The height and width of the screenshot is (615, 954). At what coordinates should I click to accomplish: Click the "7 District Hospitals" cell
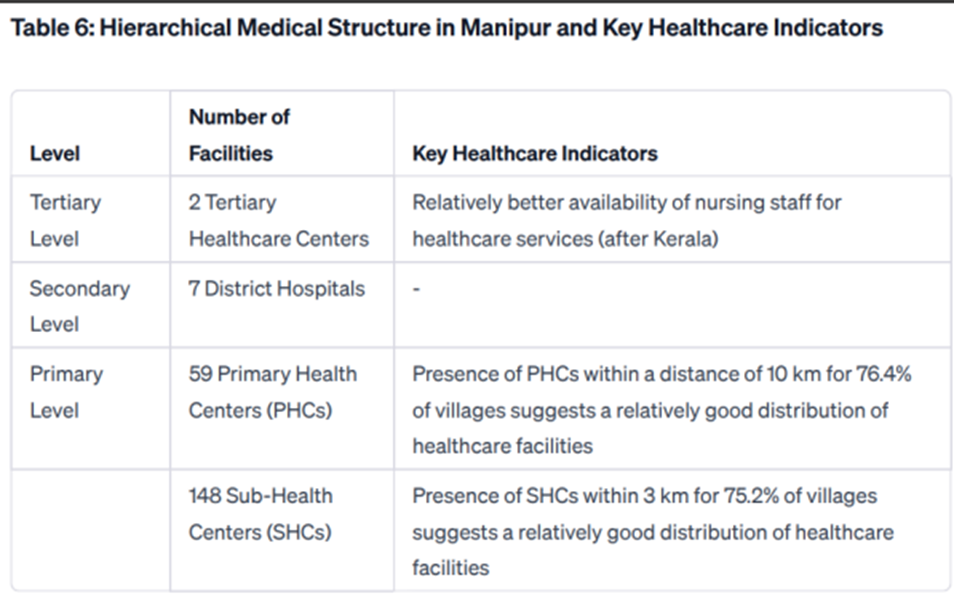point(277,289)
